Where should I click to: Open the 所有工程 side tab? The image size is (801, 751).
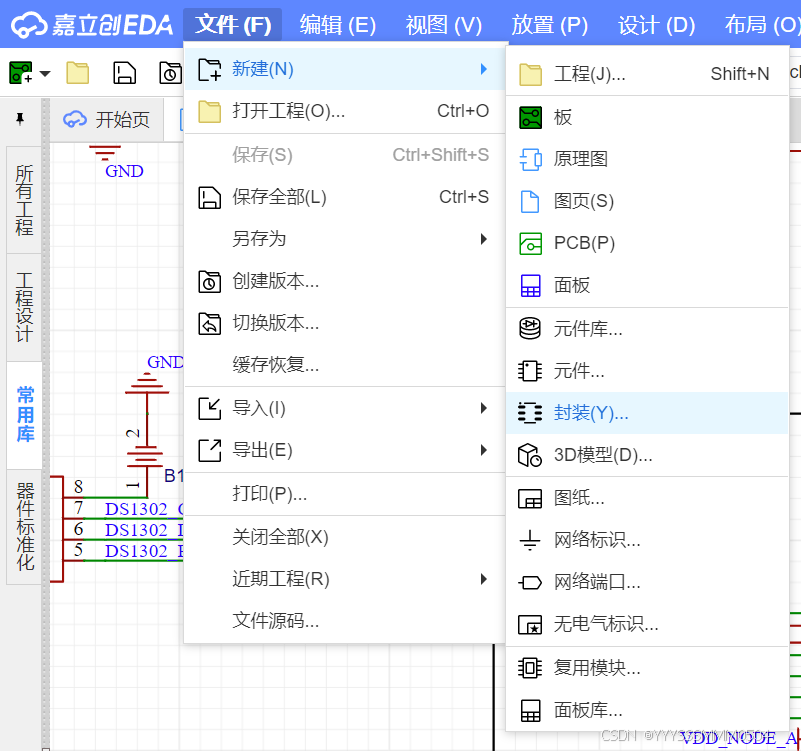point(24,200)
